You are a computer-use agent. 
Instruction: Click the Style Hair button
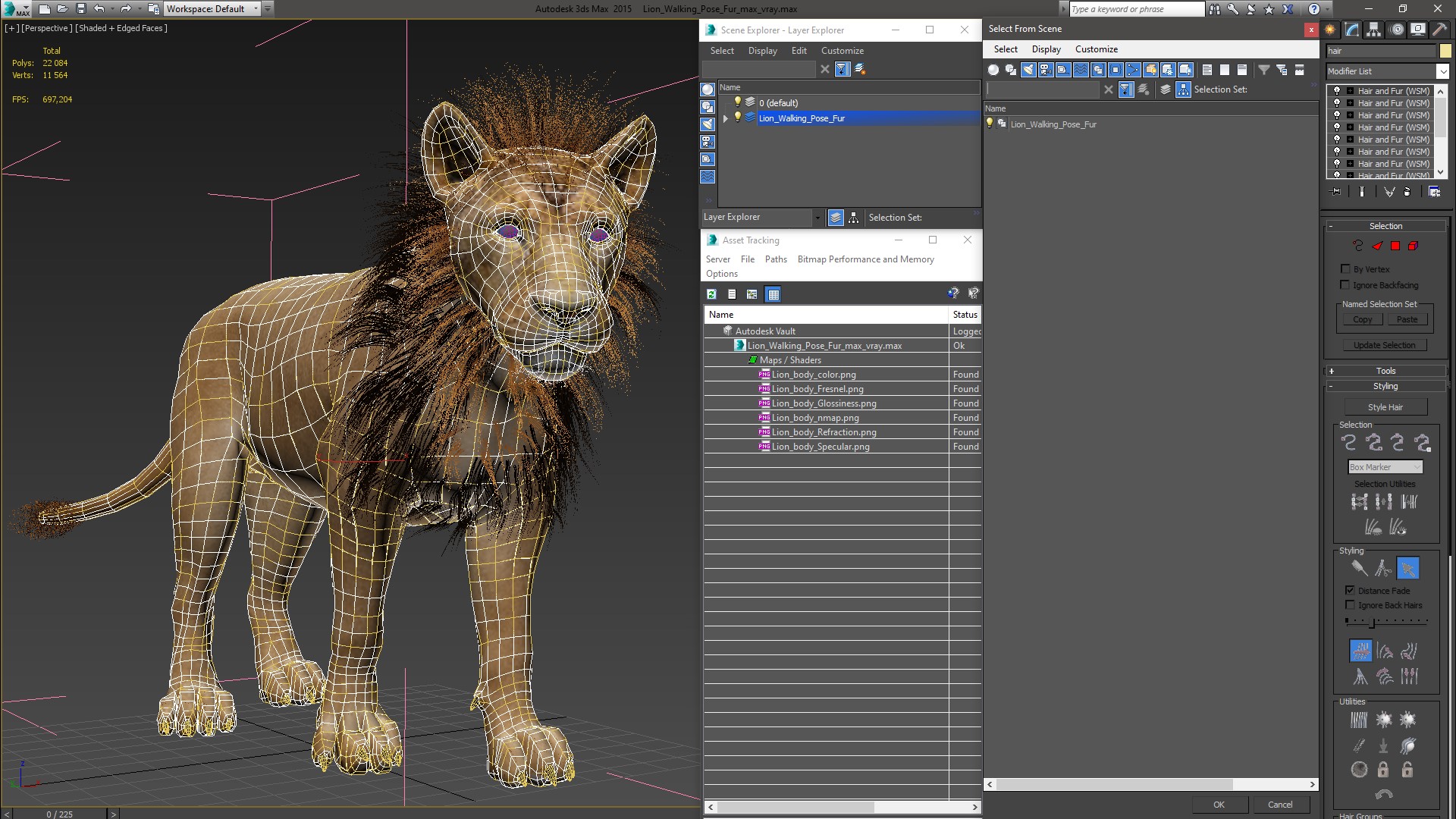pyautogui.click(x=1385, y=407)
